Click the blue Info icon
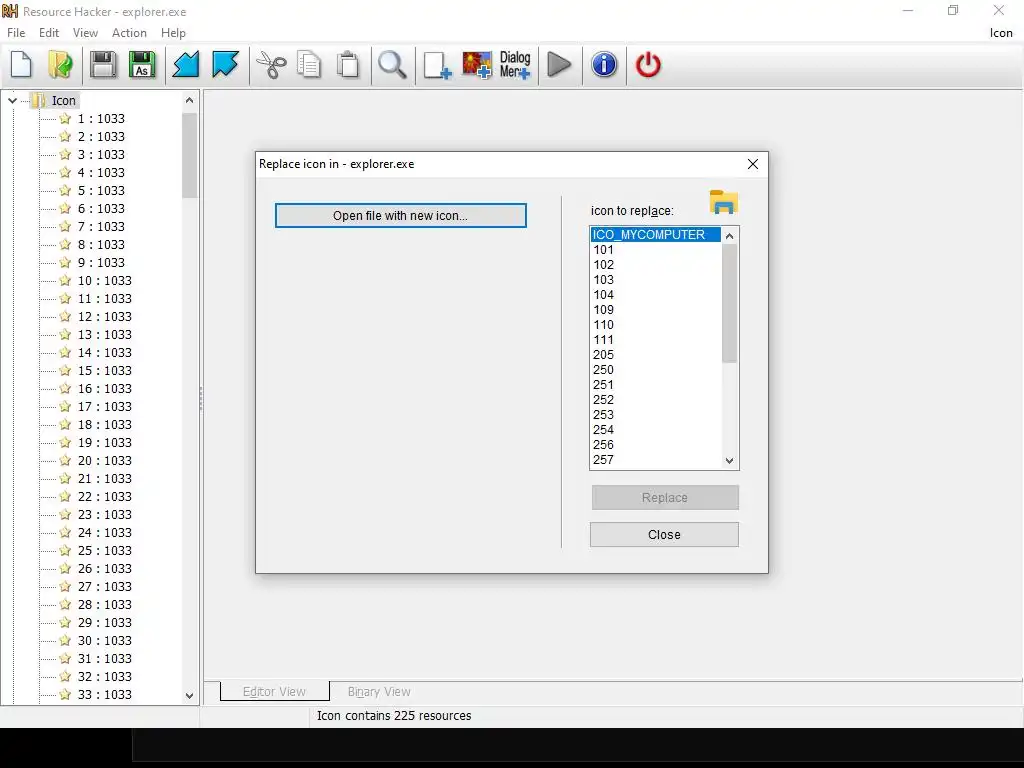1024x768 pixels. click(604, 65)
